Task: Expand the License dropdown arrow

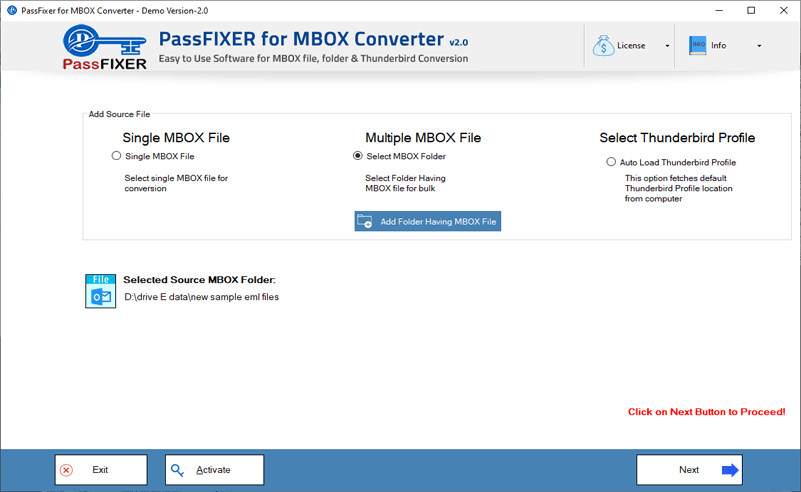Action: [667, 46]
